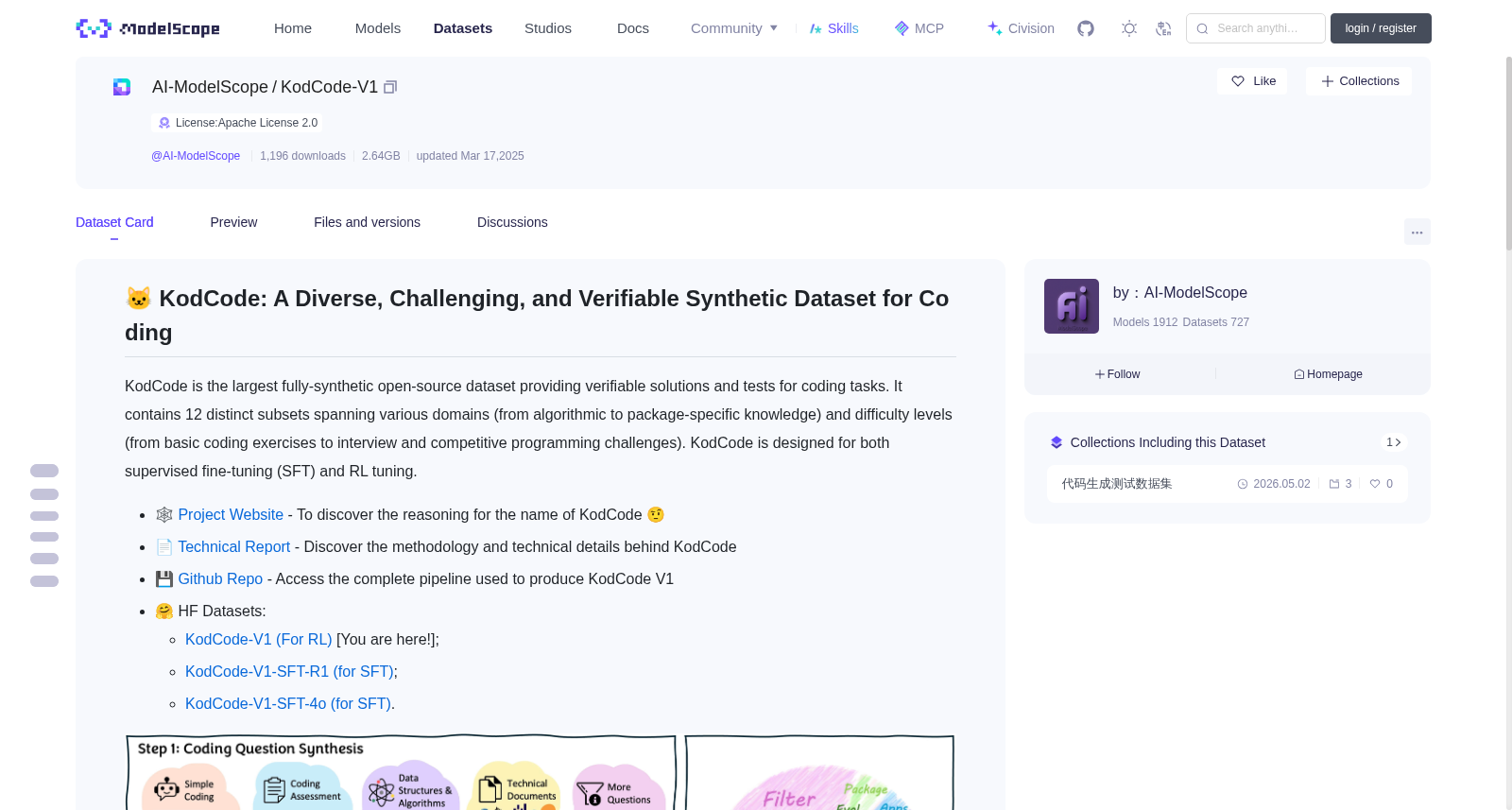
Task: Click the heart Like button
Action: [1252, 81]
